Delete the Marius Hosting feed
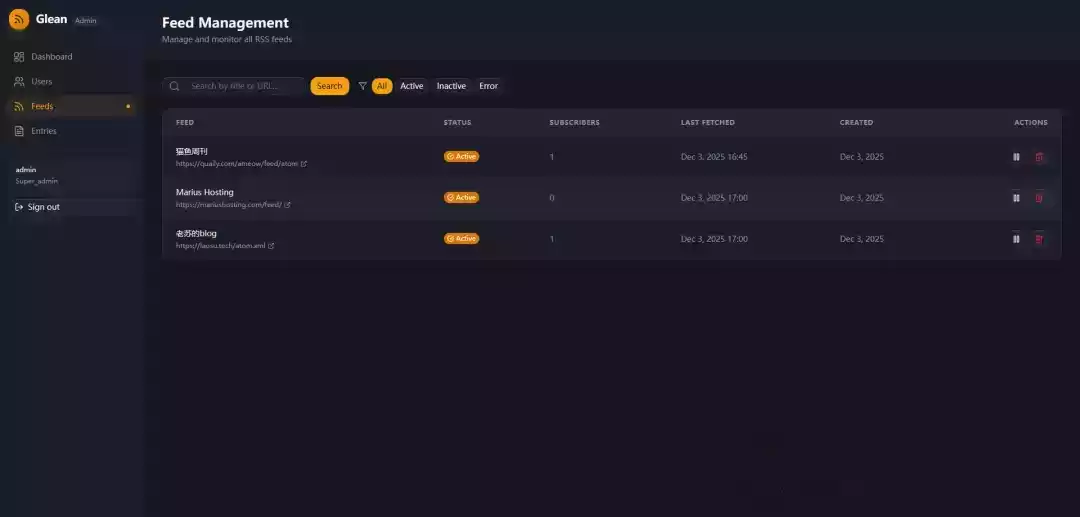Viewport: 1080px width, 517px height. coord(1039,198)
